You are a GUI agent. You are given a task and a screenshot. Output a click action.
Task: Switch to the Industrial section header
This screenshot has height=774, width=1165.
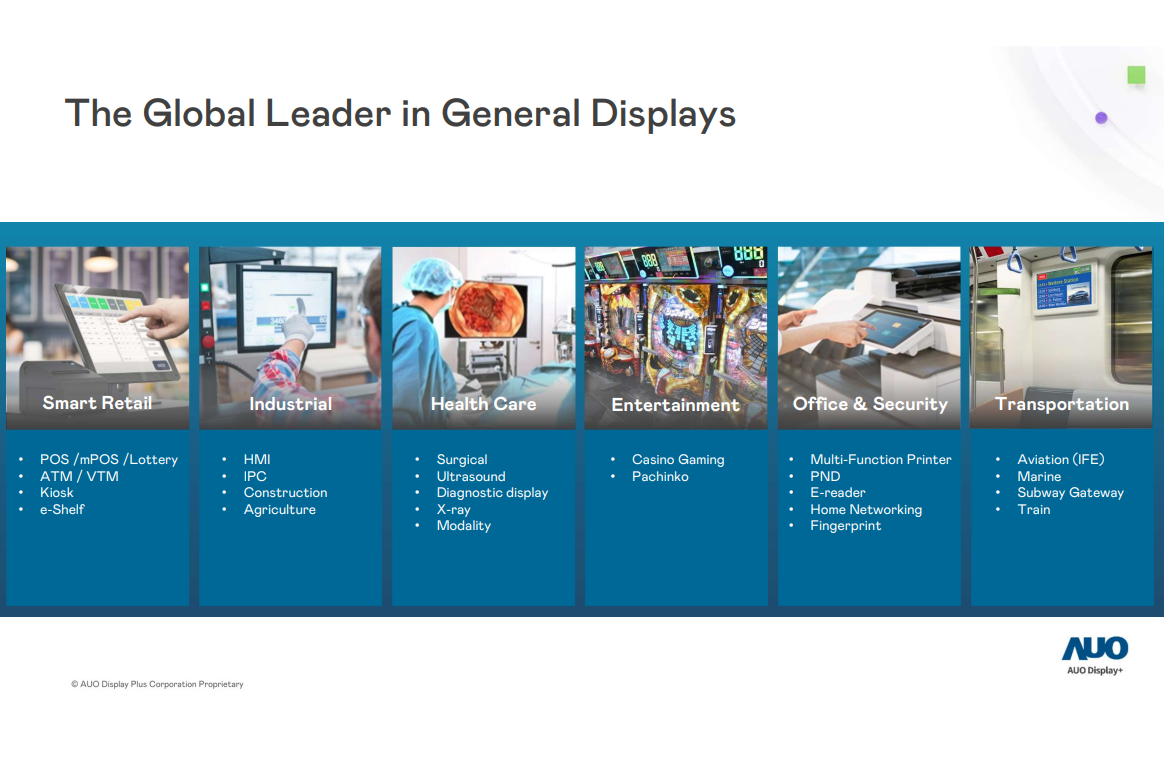pos(290,404)
